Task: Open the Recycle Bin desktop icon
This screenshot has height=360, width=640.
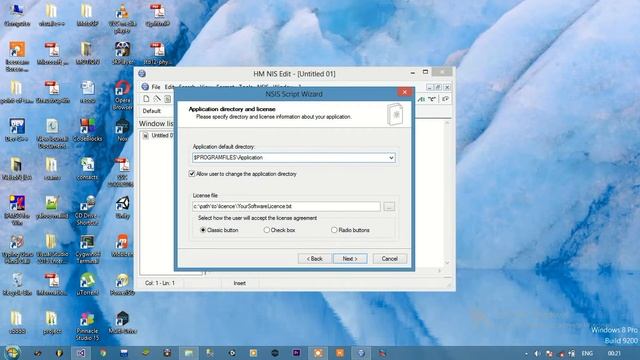Action: 17,284
